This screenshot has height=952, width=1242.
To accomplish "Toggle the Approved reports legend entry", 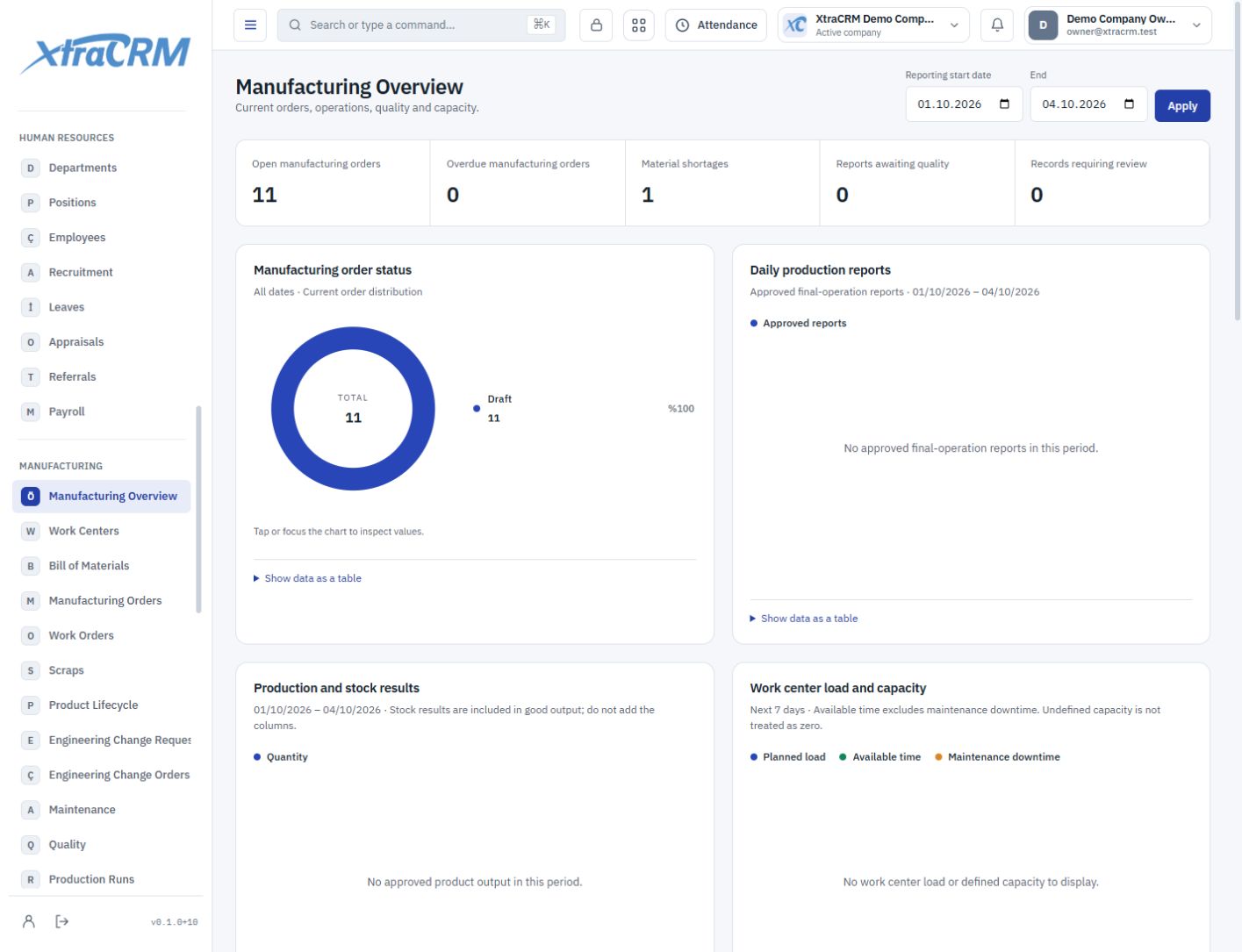I will [798, 324].
